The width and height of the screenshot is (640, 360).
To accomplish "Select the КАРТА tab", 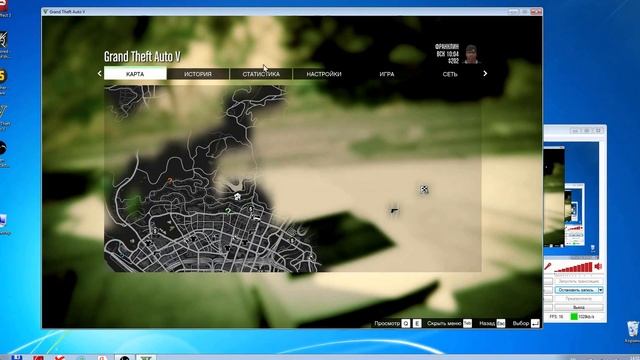I will [135, 74].
